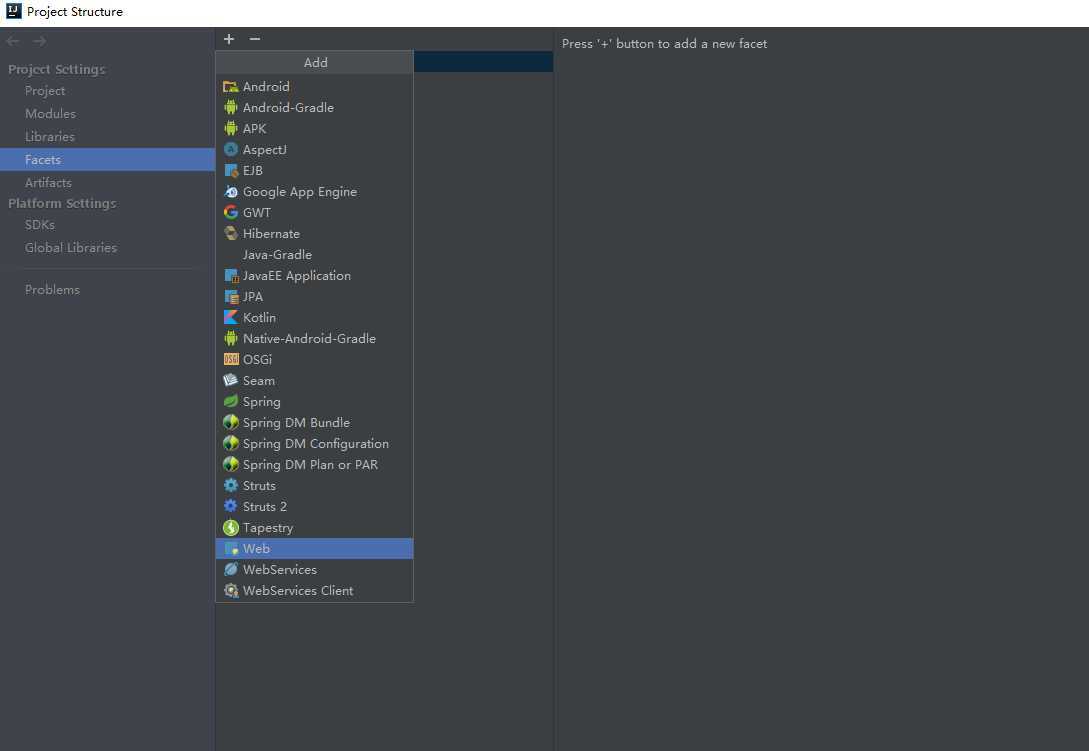
Task: Select Spring DM Configuration entry
Action: 314,444
